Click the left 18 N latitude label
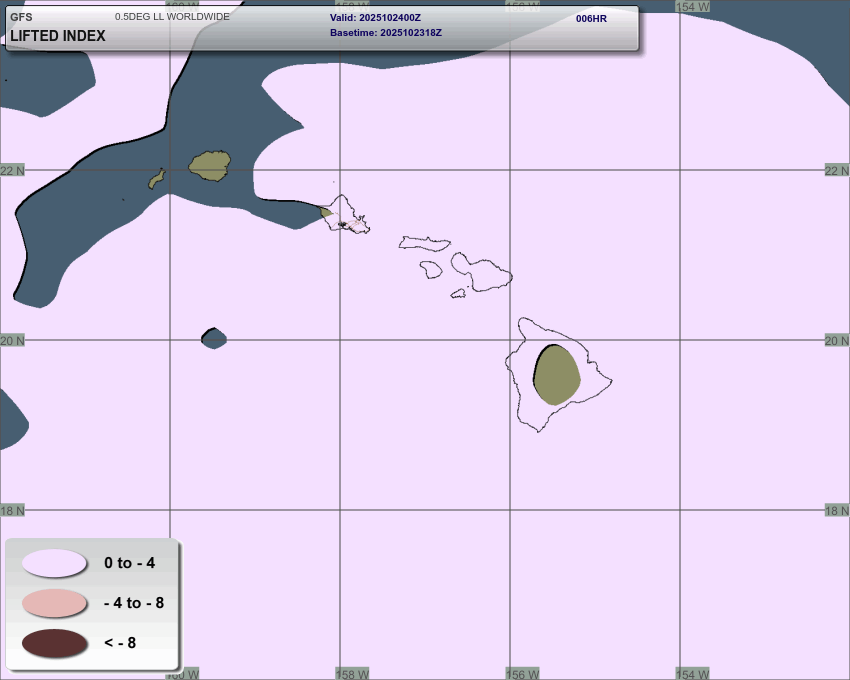850x680 pixels. (x=12, y=510)
